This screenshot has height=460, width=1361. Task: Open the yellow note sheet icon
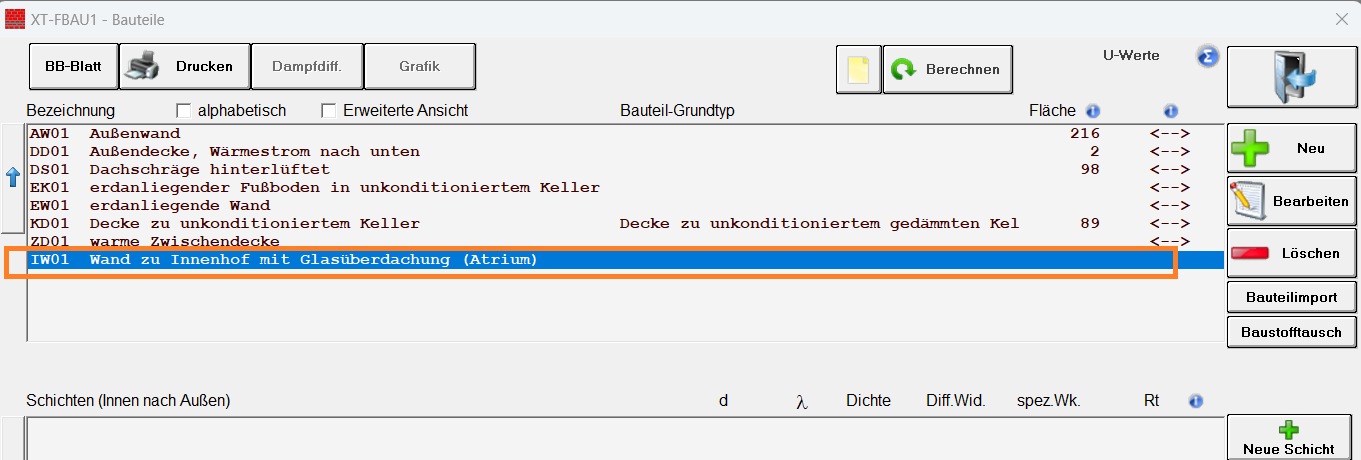tap(859, 70)
